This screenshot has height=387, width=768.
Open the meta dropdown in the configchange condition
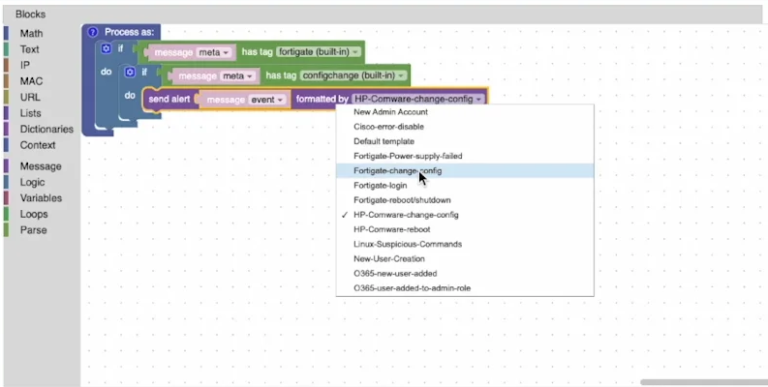[238, 76]
